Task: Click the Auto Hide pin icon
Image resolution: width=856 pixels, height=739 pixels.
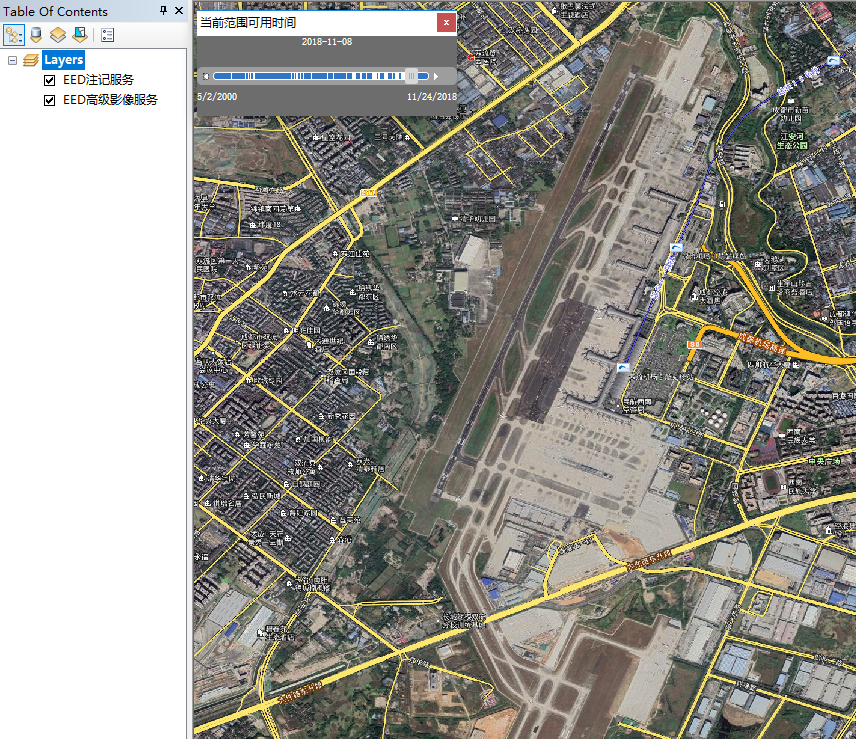Action: [x=164, y=11]
